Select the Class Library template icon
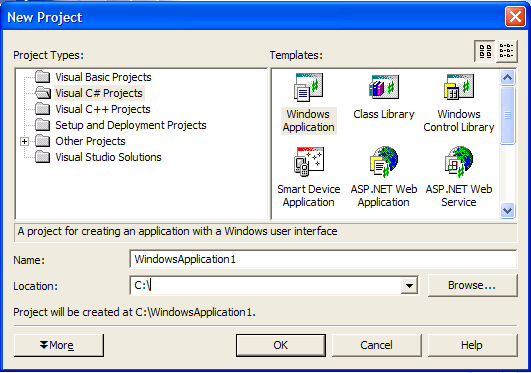The image size is (531, 373). point(384,87)
